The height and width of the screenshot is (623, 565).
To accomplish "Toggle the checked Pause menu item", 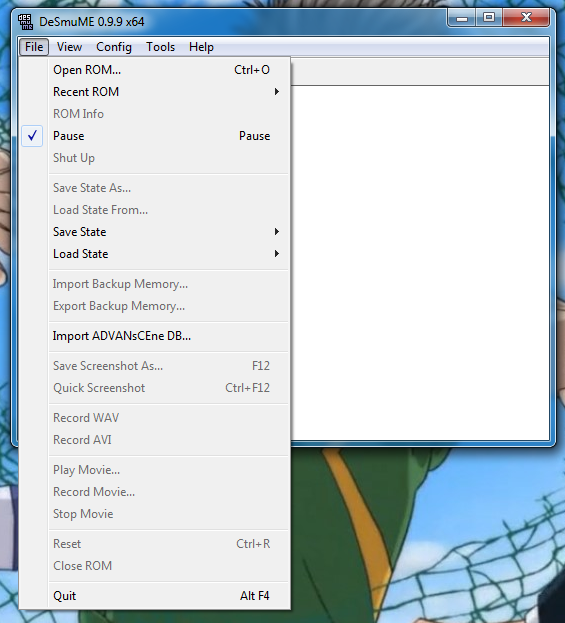I will pyautogui.click(x=155, y=136).
